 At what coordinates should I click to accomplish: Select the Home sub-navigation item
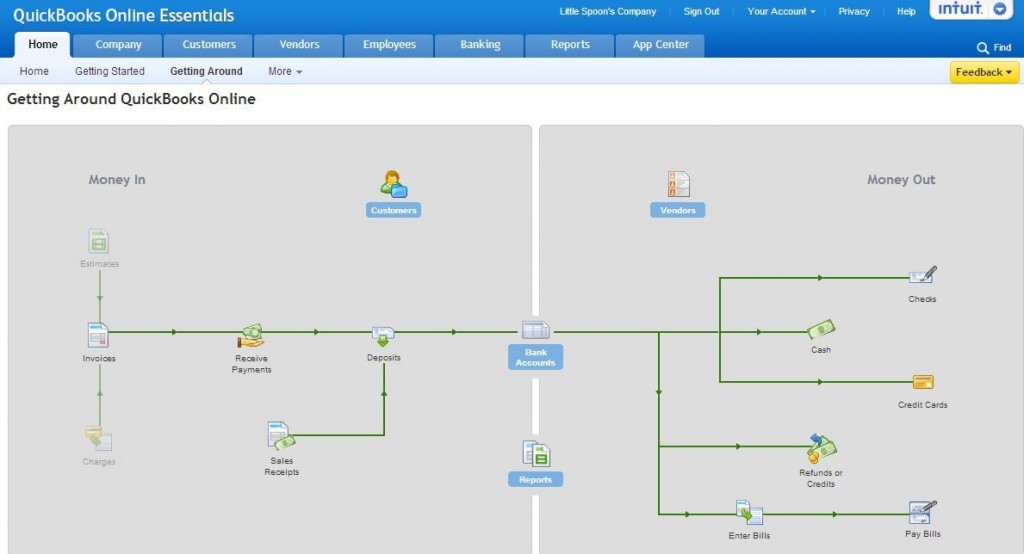[x=34, y=71]
